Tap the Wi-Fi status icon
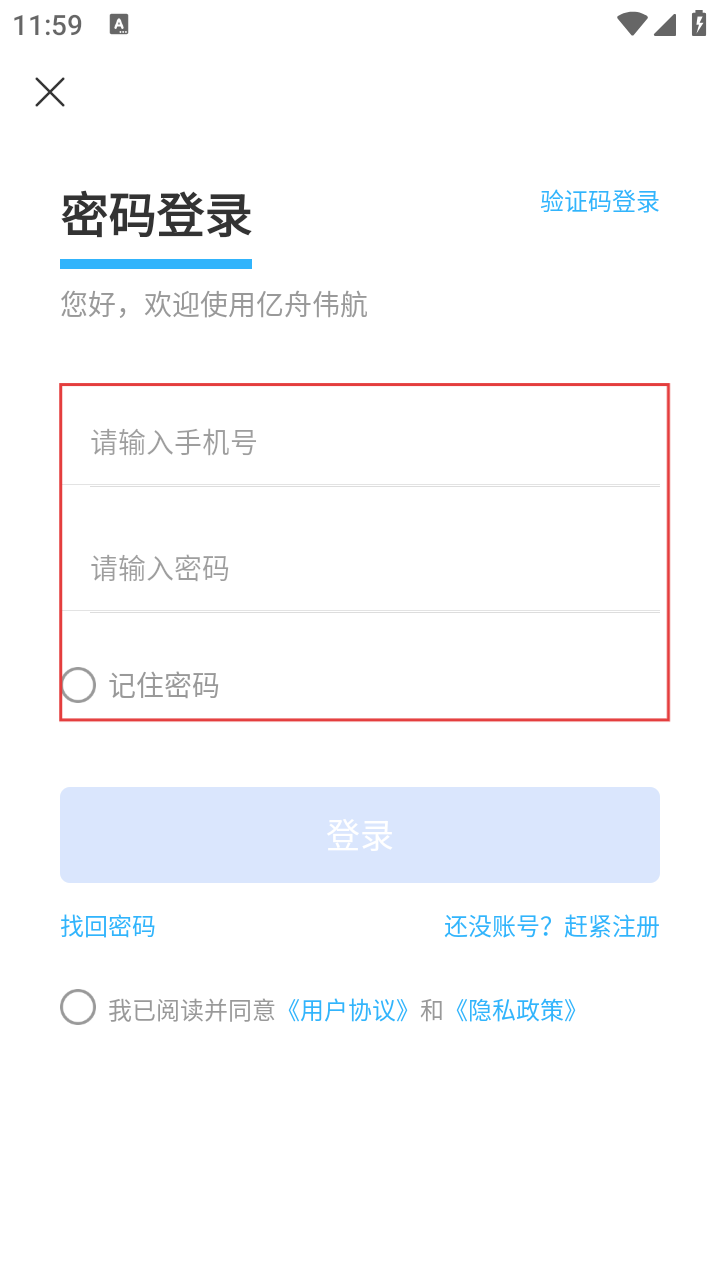The height and width of the screenshot is (1280, 720). click(632, 24)
